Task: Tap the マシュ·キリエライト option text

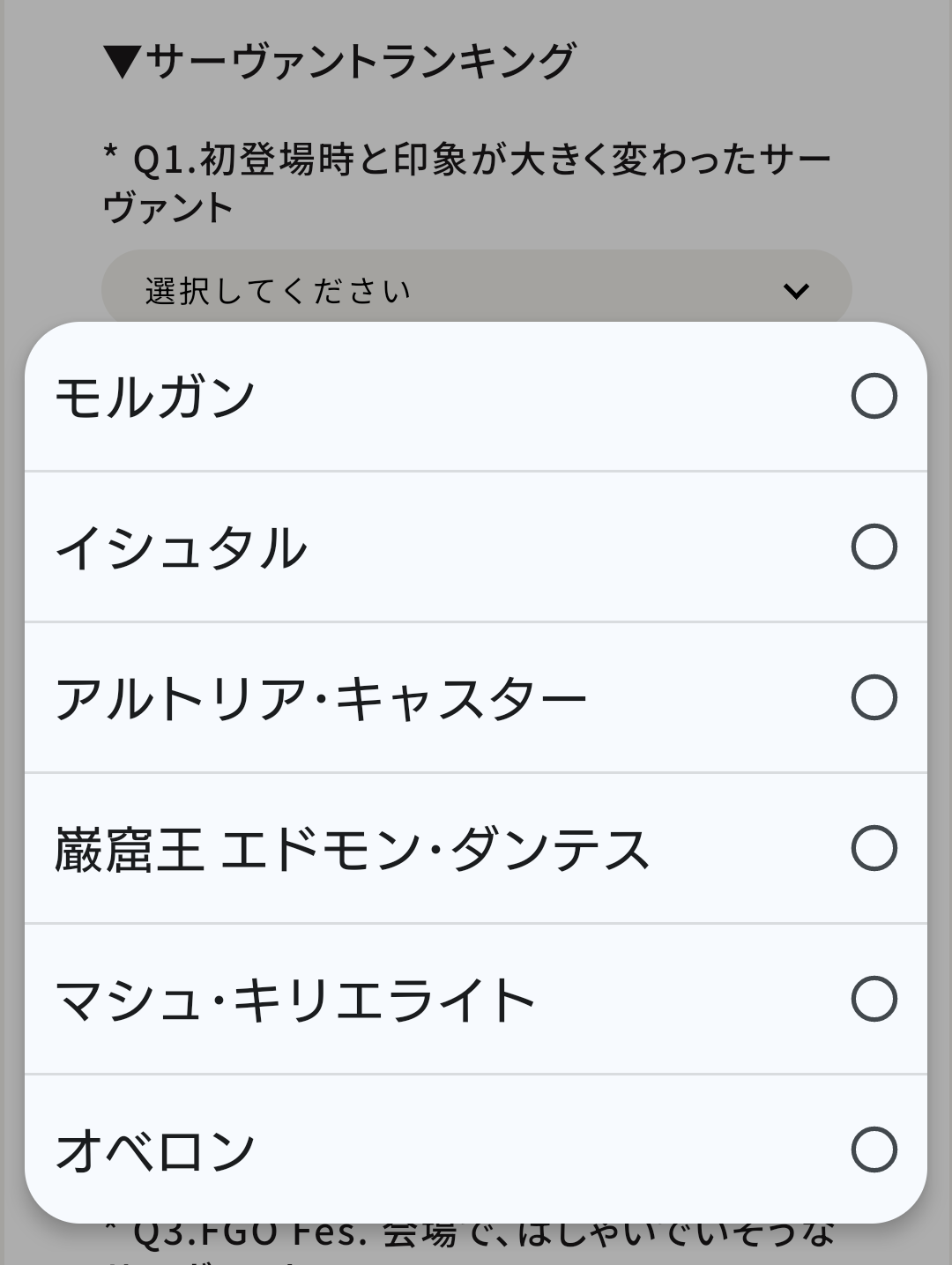Action: click(295, 1000)
